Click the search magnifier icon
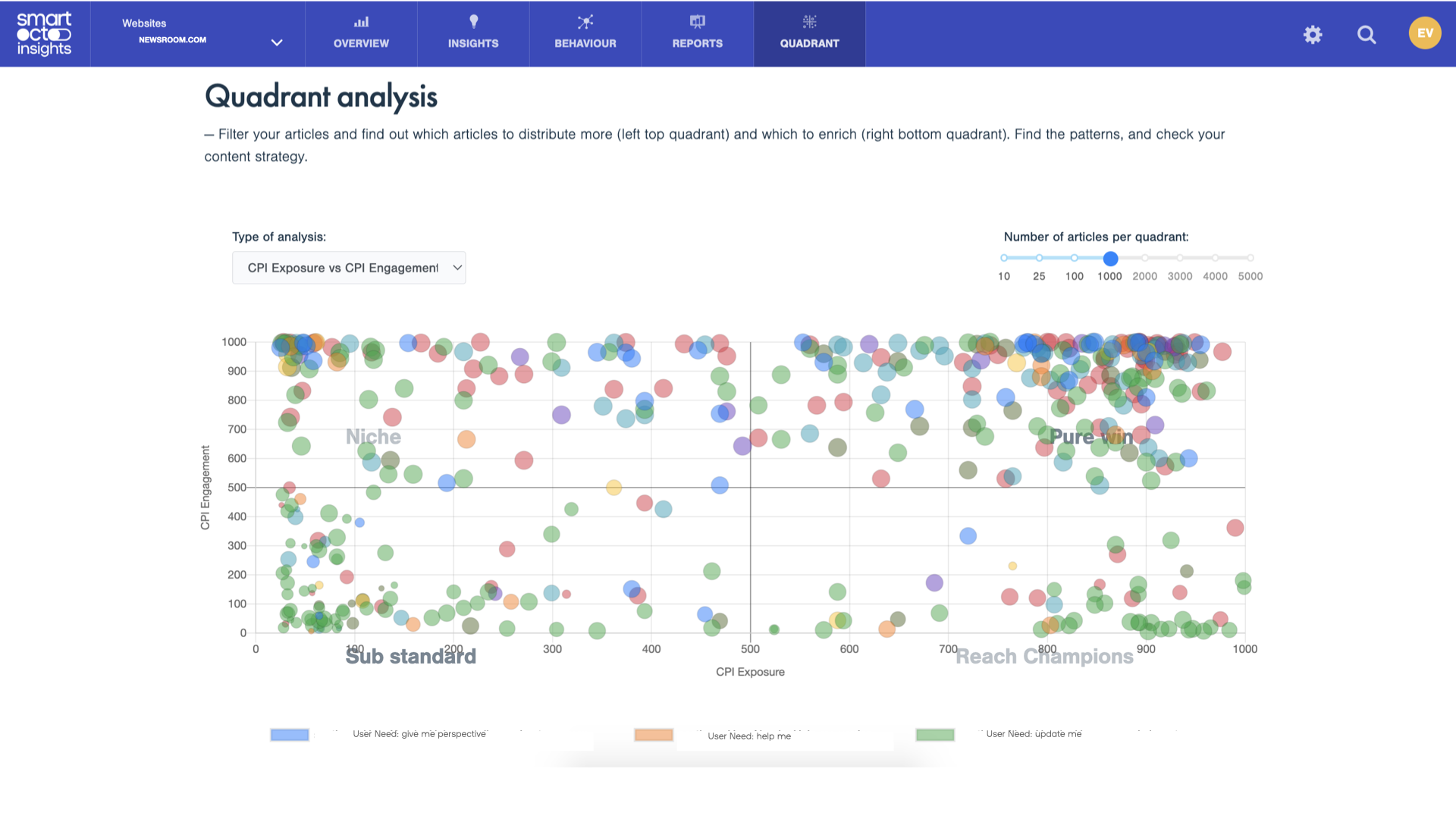The height and width of the screenshot is (819, 1456). click(1367, 34)
